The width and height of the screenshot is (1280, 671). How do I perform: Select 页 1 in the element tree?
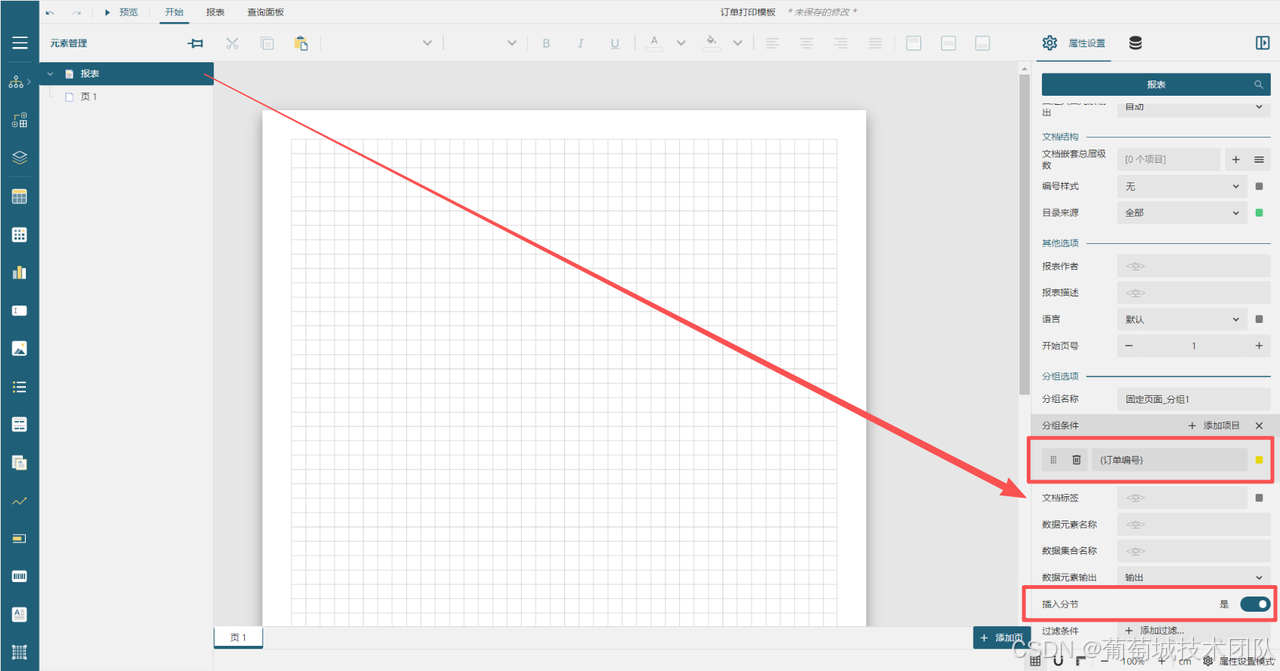coord(88,97)
